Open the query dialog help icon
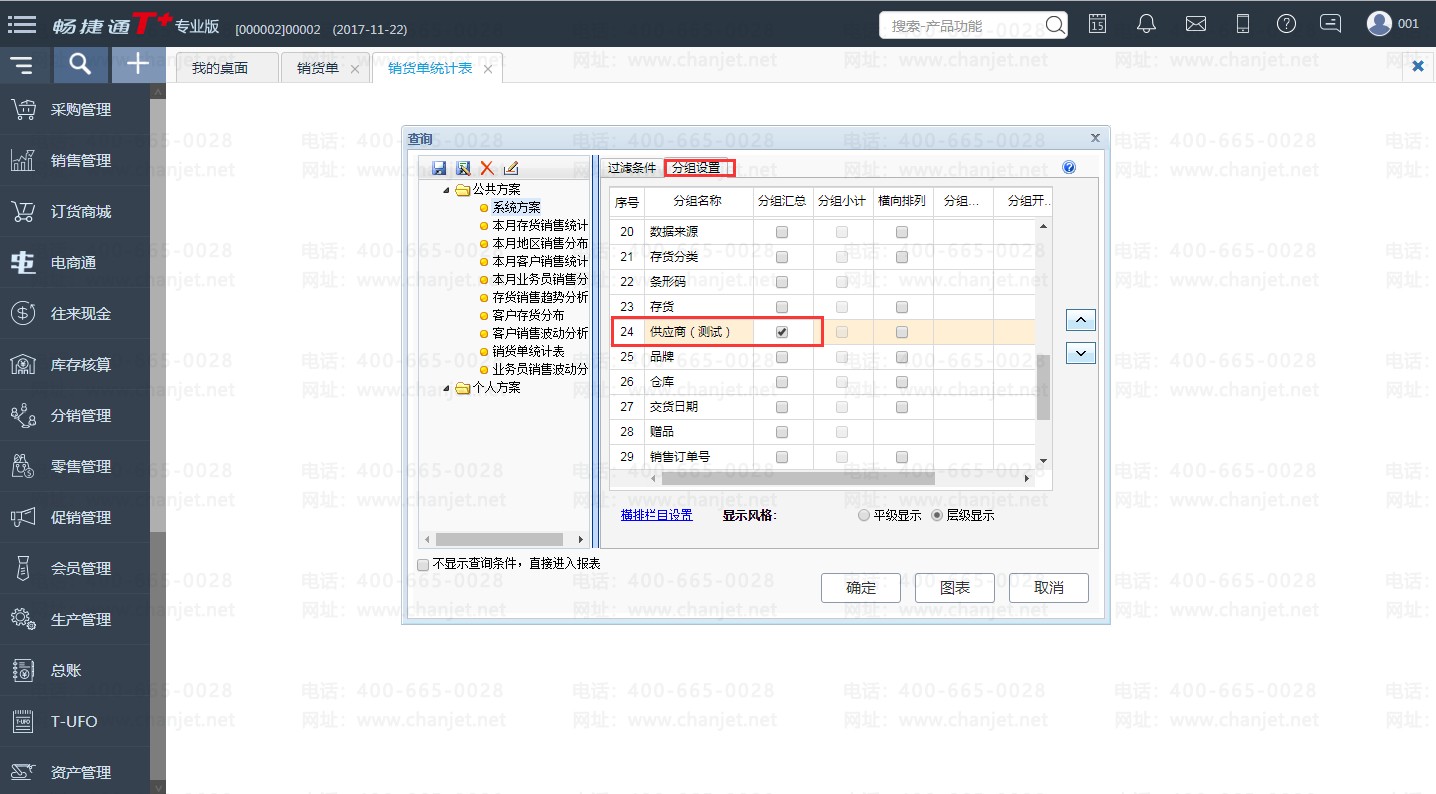This screenshot has height=794, width=1436. [1069, 167]
